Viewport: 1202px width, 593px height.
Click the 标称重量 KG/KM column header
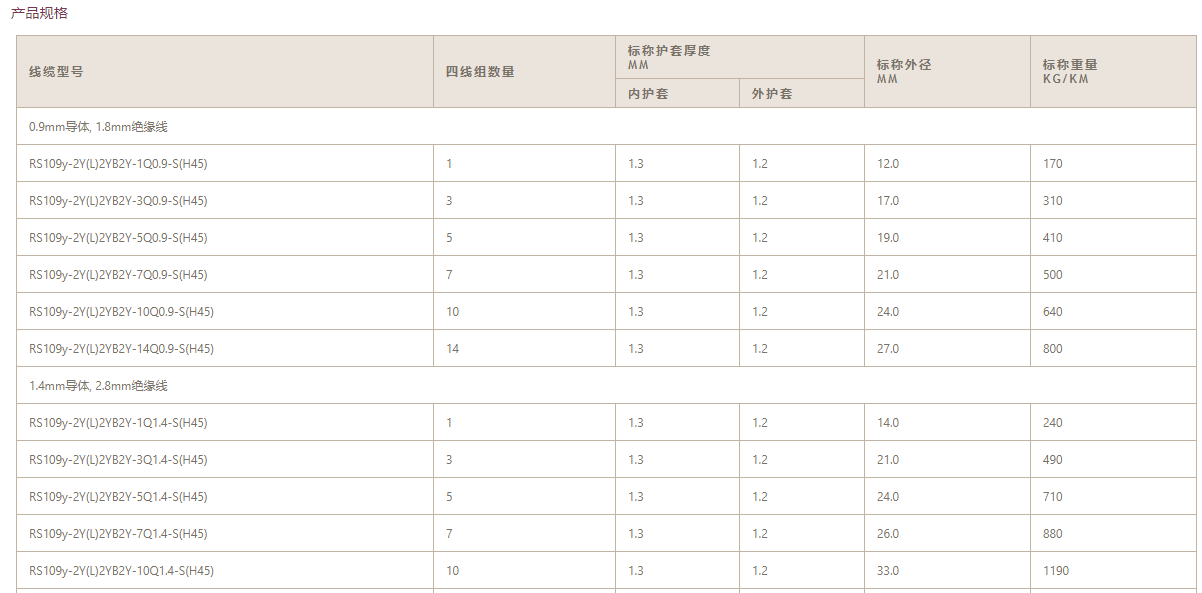[x=1070, y=71]
